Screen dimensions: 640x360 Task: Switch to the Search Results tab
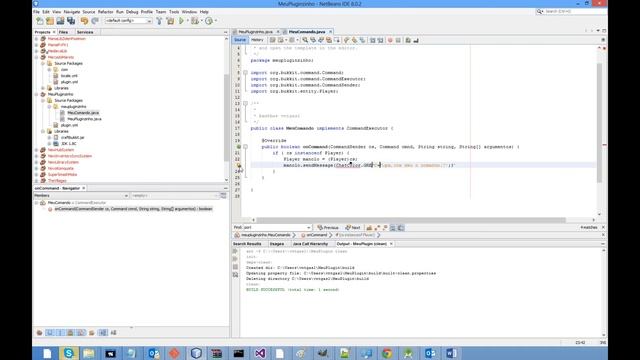(247, 244)
